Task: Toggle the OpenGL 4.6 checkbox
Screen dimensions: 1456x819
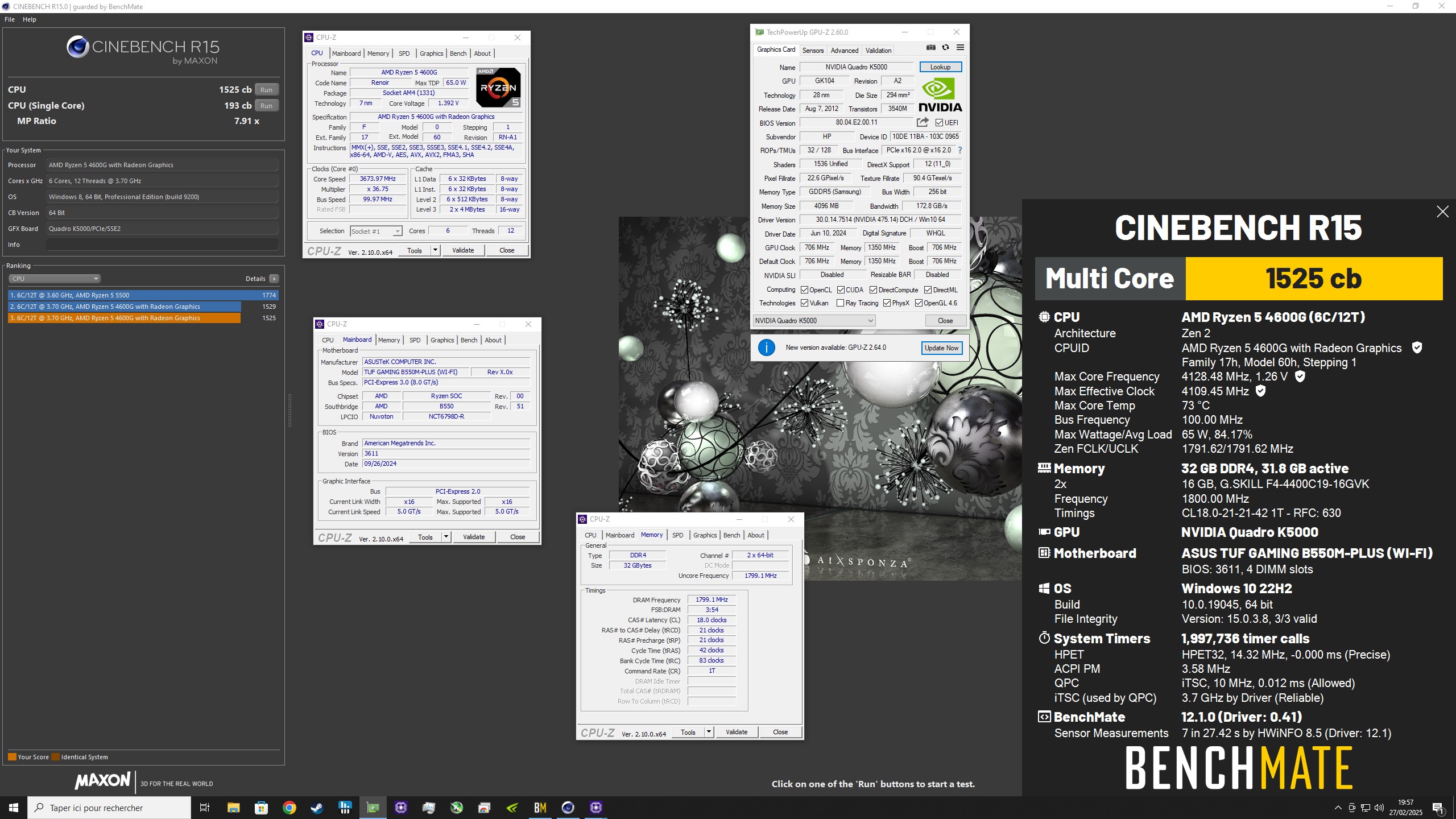Action: pos(919,303)
